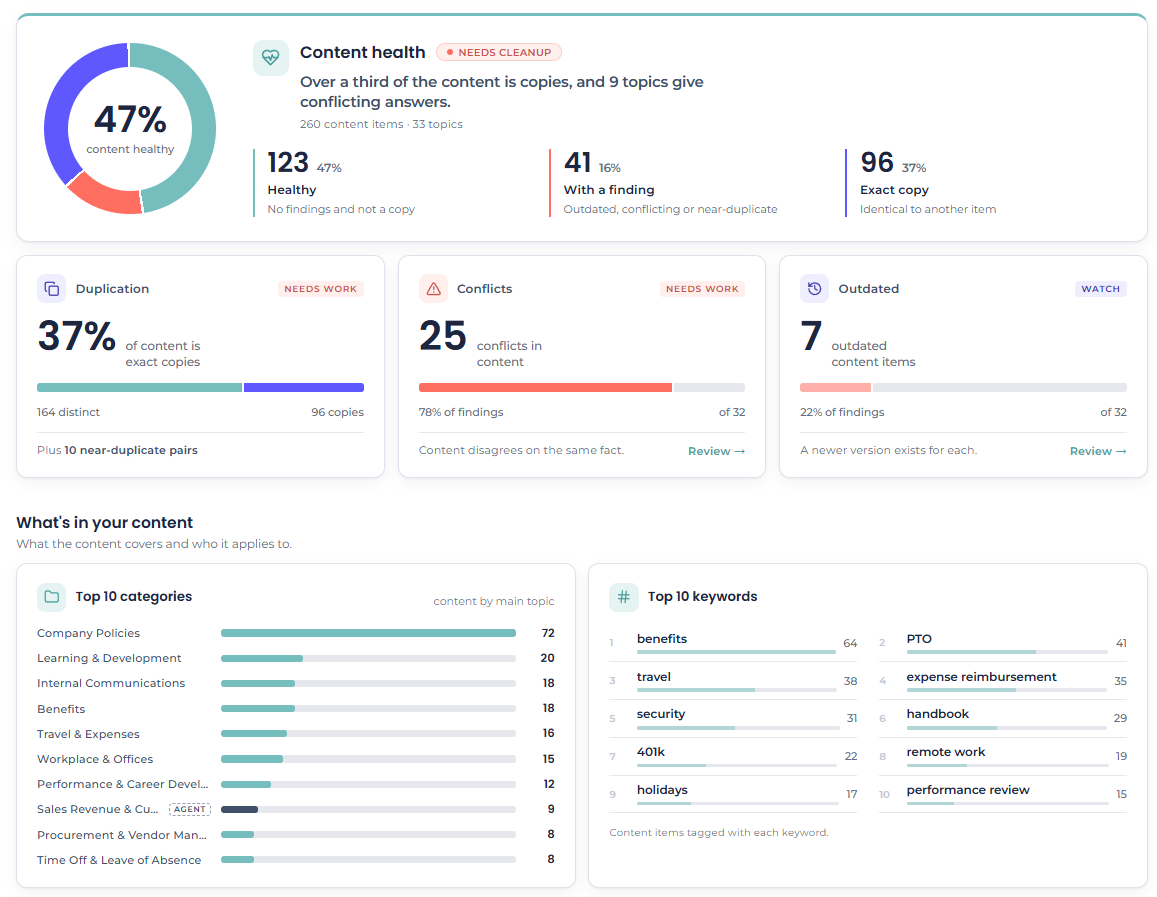The image size is (1157, 897).
Task: Click the 96 copies label
Action: tap(337, 412)
